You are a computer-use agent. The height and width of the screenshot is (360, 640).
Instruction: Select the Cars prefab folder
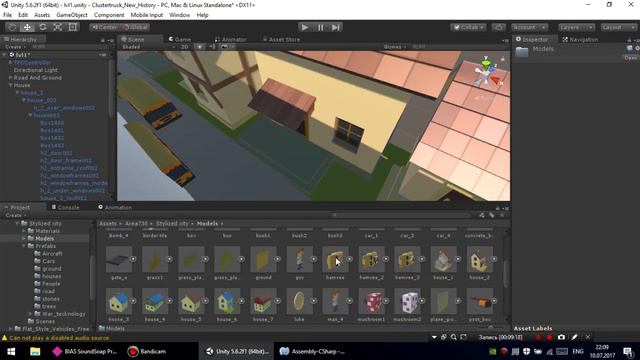48,261
